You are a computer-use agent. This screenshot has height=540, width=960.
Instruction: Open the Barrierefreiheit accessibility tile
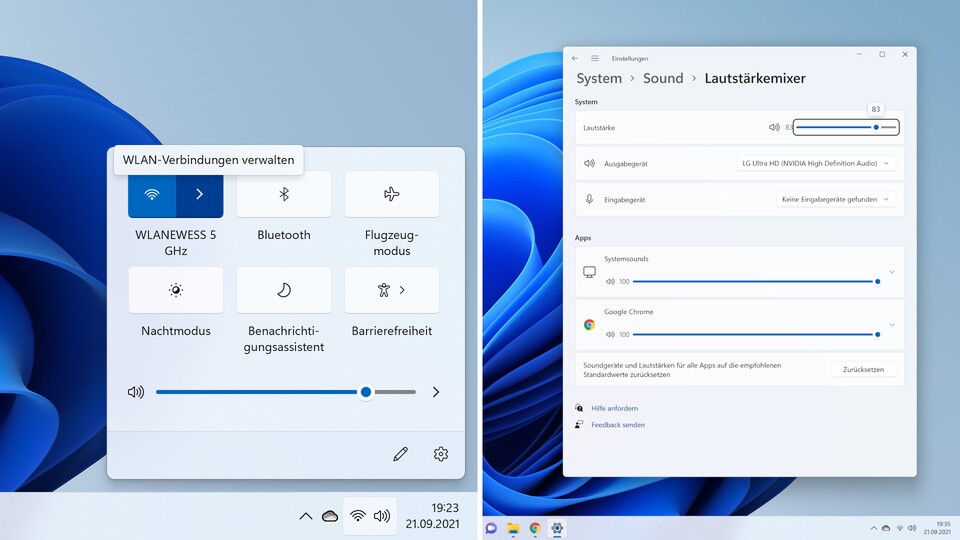point(392,290)
